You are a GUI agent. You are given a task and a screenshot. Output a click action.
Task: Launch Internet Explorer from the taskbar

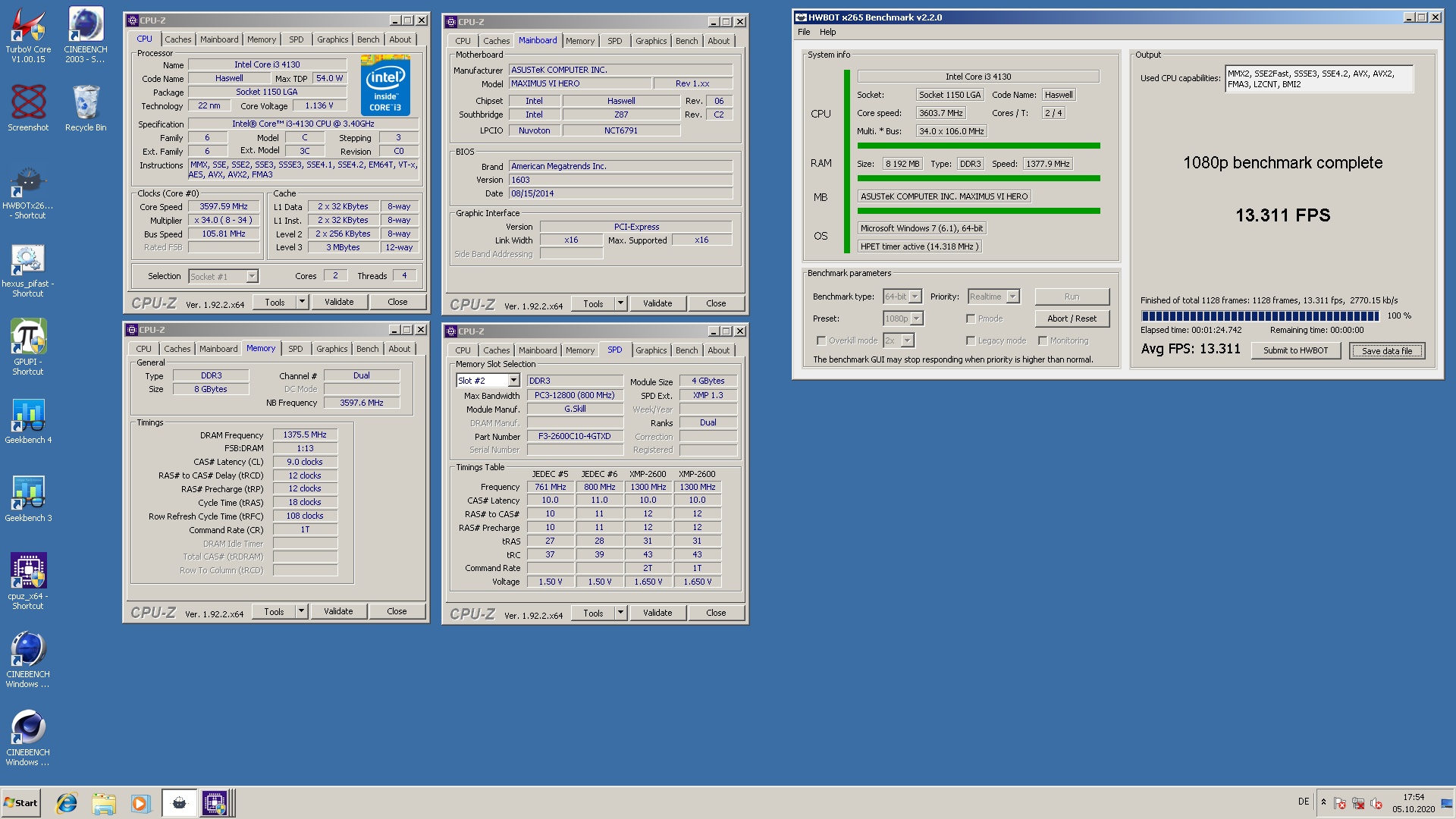[67, 803]
